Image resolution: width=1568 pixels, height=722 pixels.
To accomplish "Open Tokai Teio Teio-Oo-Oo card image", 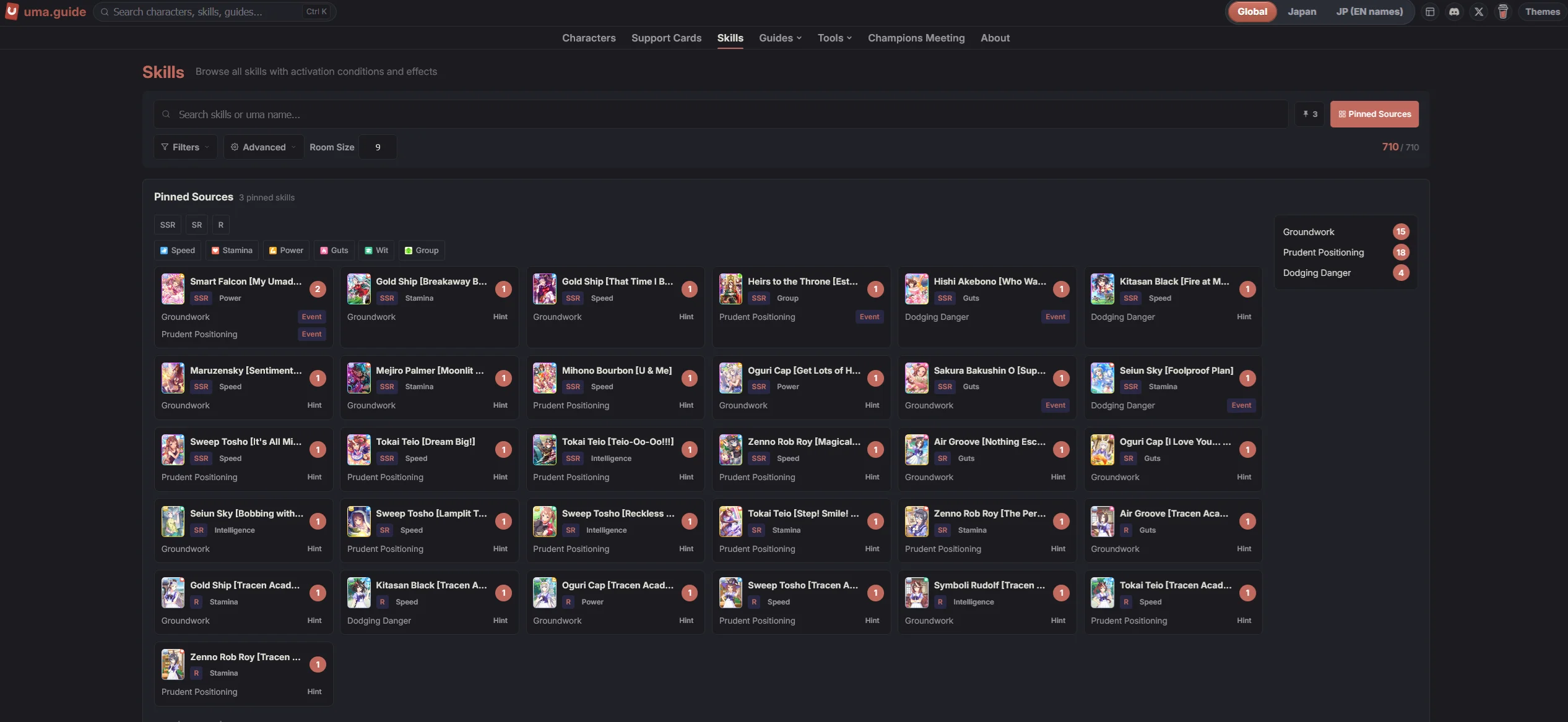I will coord(544,450).
